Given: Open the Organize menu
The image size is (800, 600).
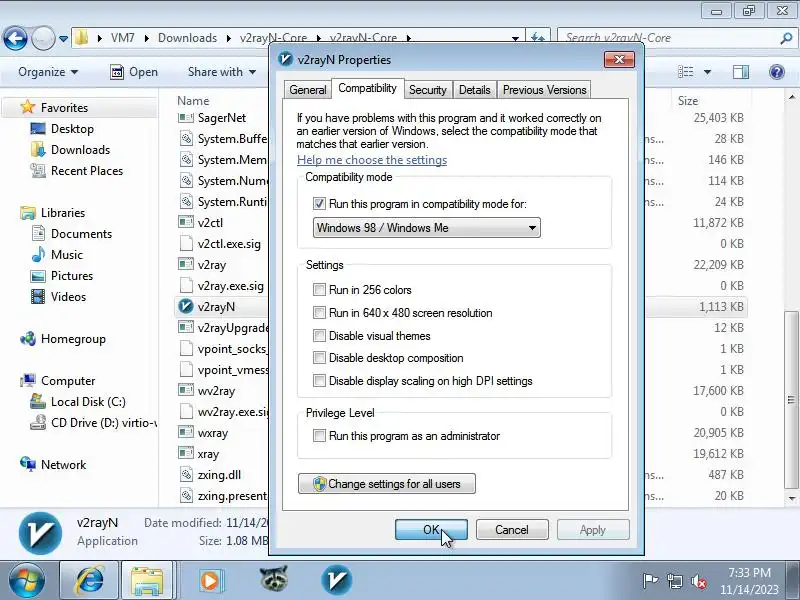Looking at the screenshot, I should pos(48,72).
